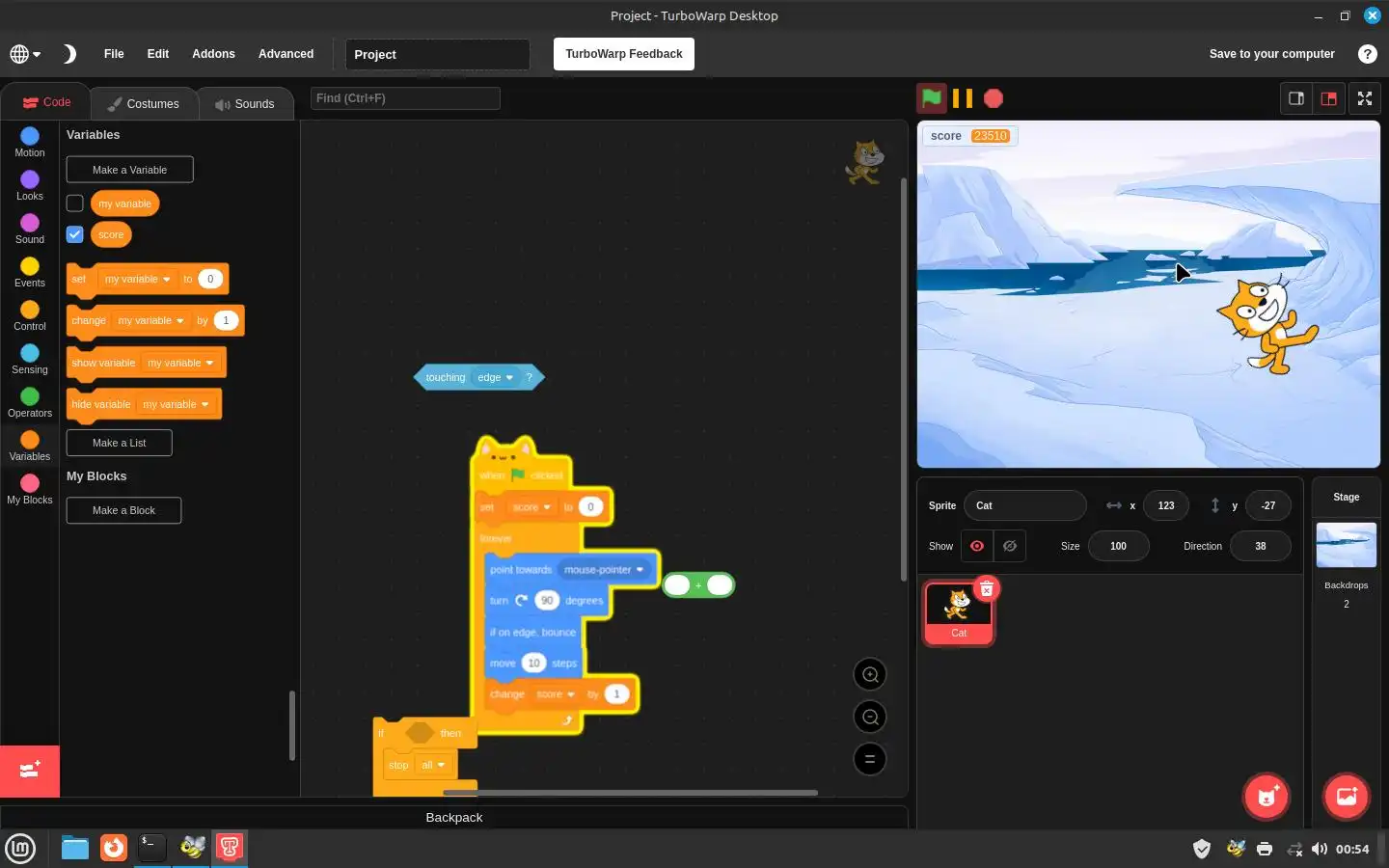Click Make a Variable button
The image size is (1389, 868).
coord(129,170)
